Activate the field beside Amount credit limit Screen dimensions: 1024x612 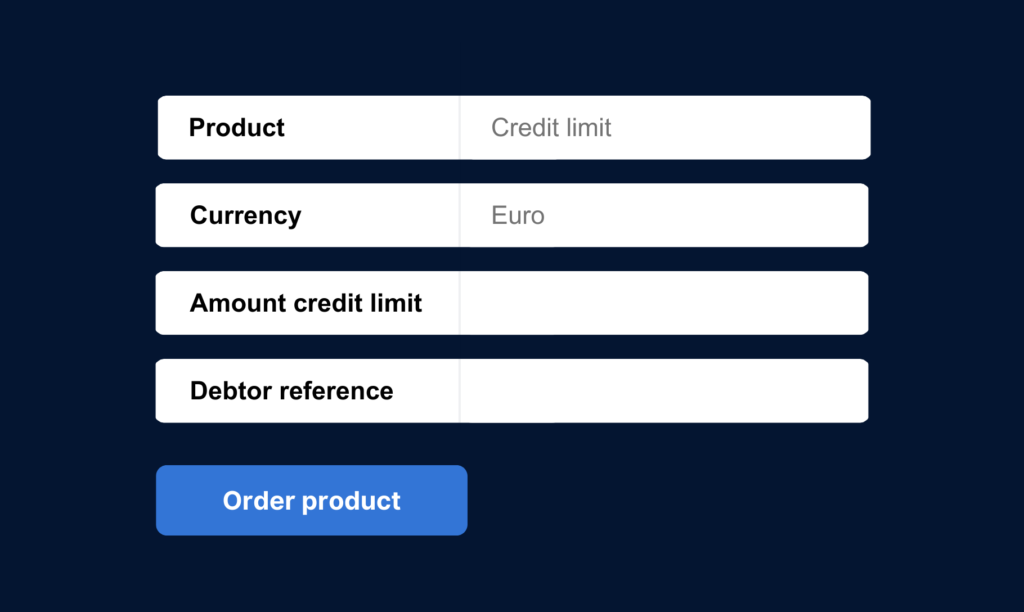click(664, 303)
